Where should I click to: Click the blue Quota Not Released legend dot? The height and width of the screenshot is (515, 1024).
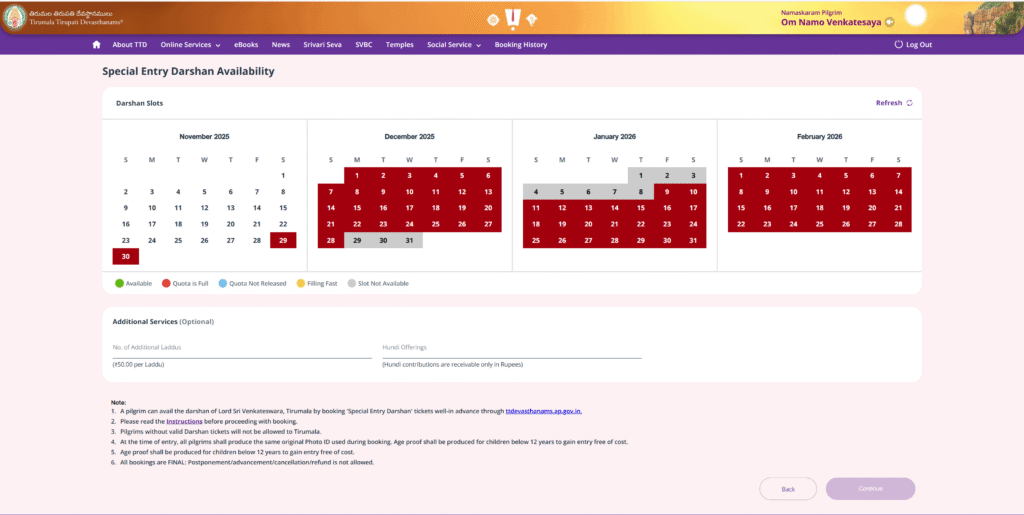(223, 283)
